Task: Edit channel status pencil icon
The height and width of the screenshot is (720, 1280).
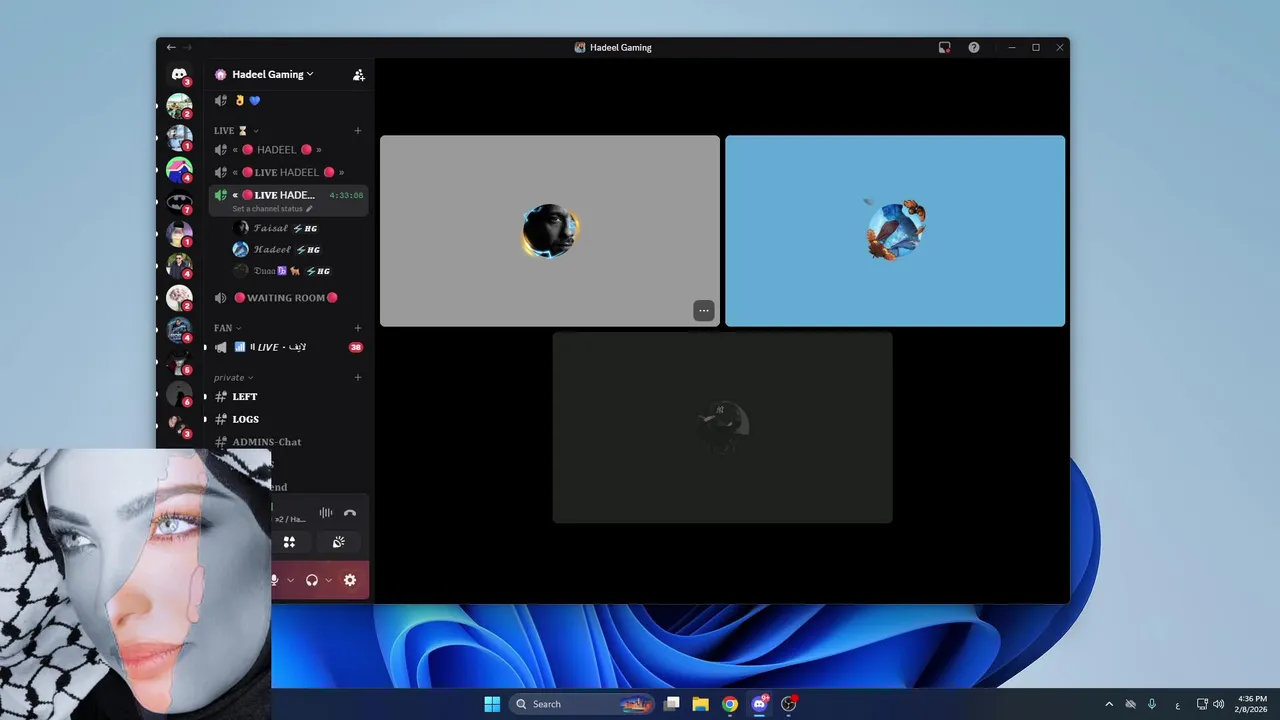Action: click(309, 209)
